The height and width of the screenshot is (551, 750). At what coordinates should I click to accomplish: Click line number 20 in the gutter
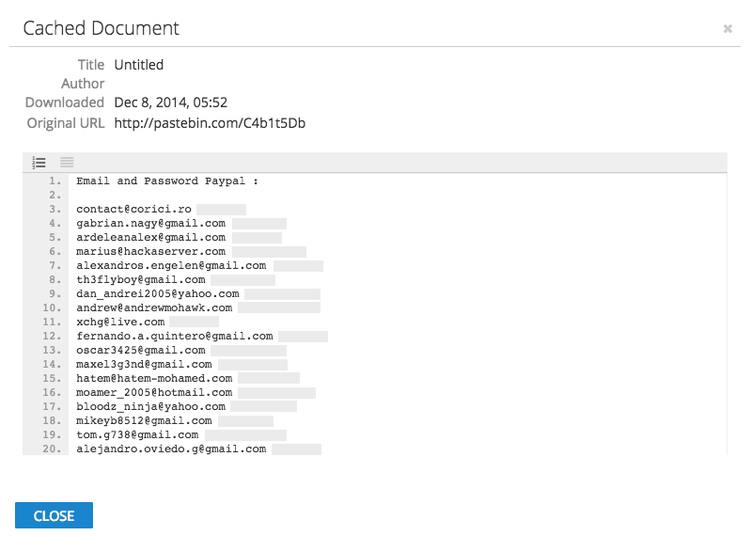pyautogui.click(x=52, y=449)
